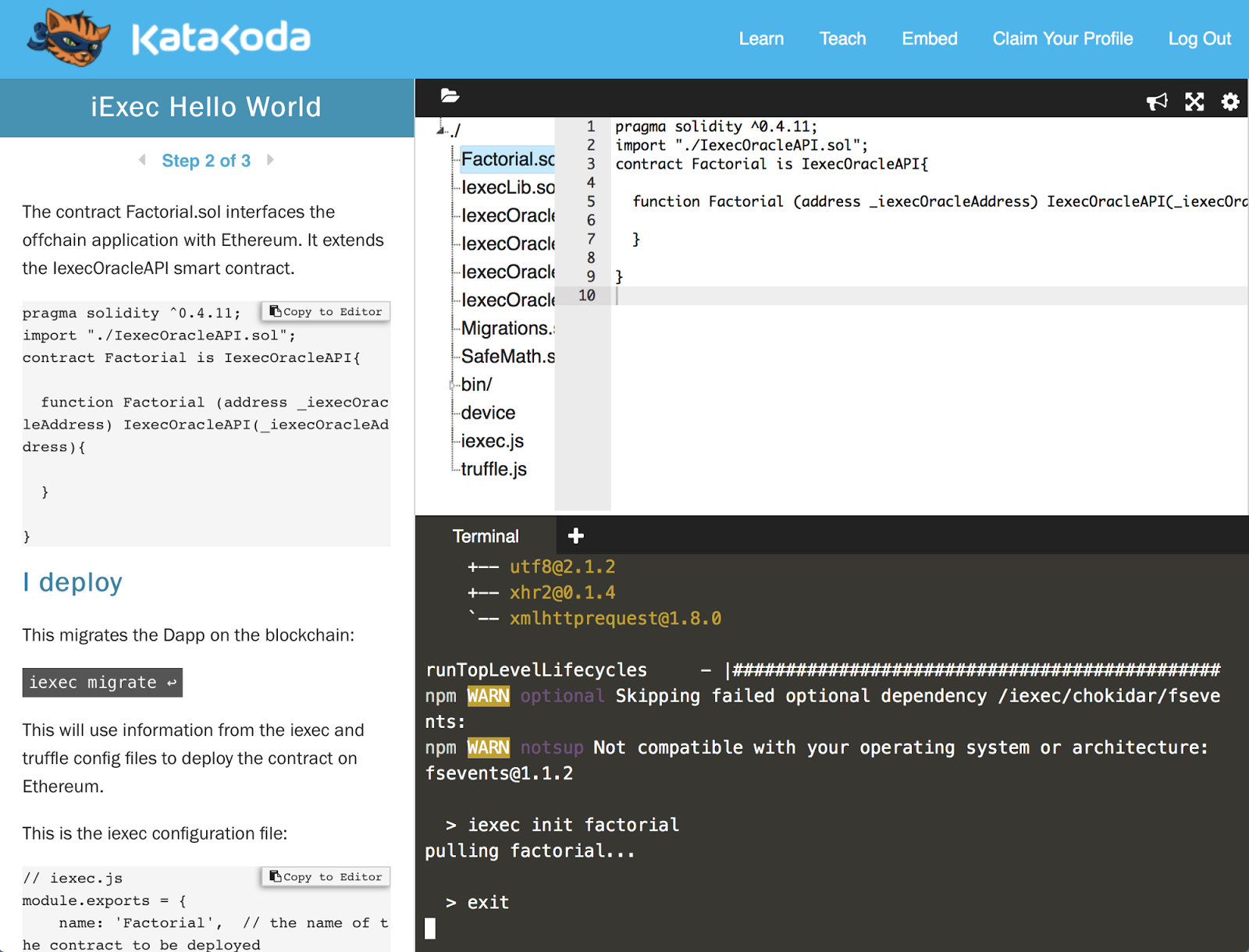Image resolution: width=1249 pixels, height=952 pixels.
Task: Open iexec.js in the file tree
Action: [492, 441]
